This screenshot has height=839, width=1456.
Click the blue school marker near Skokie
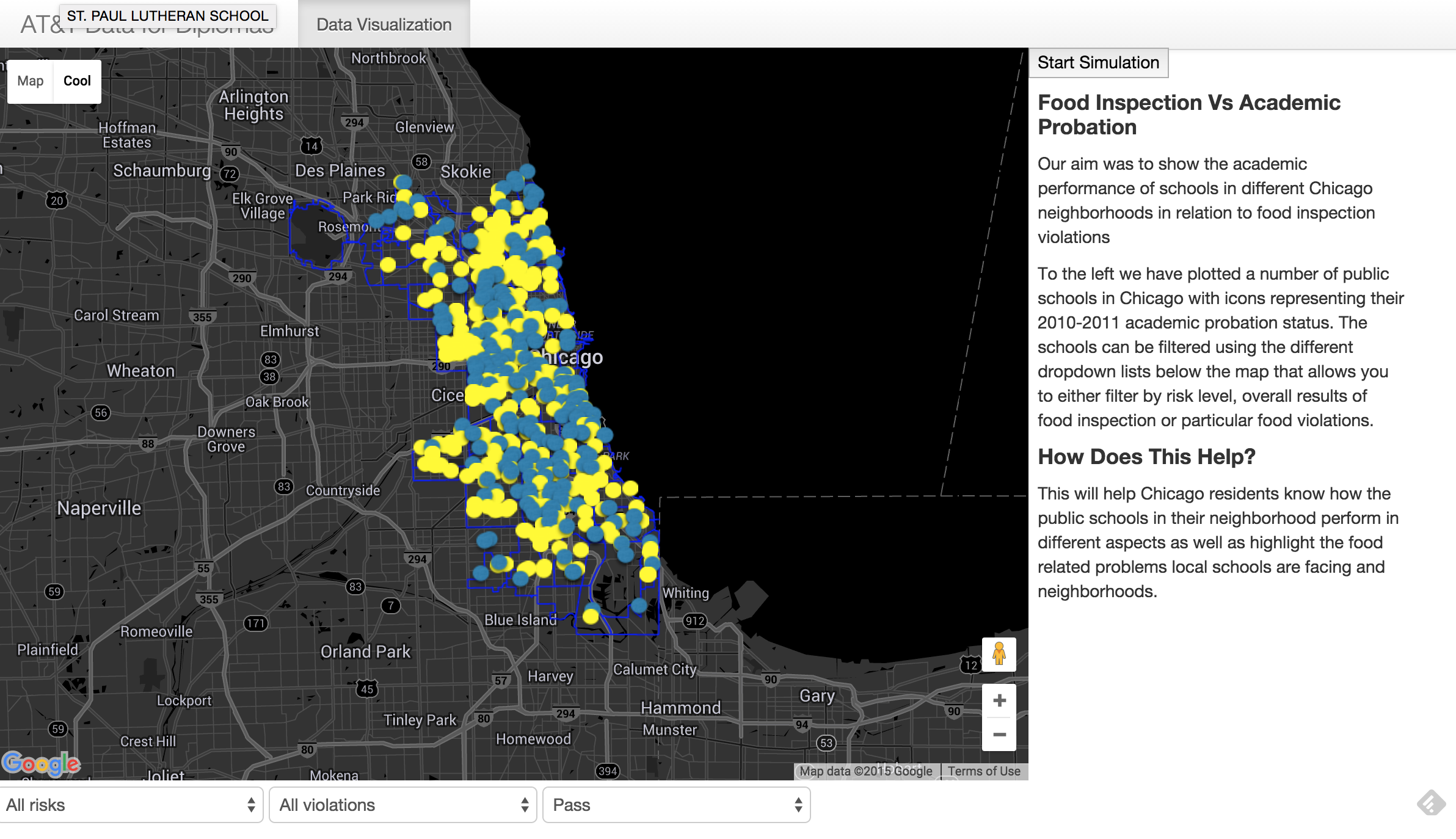pos(526,172)
